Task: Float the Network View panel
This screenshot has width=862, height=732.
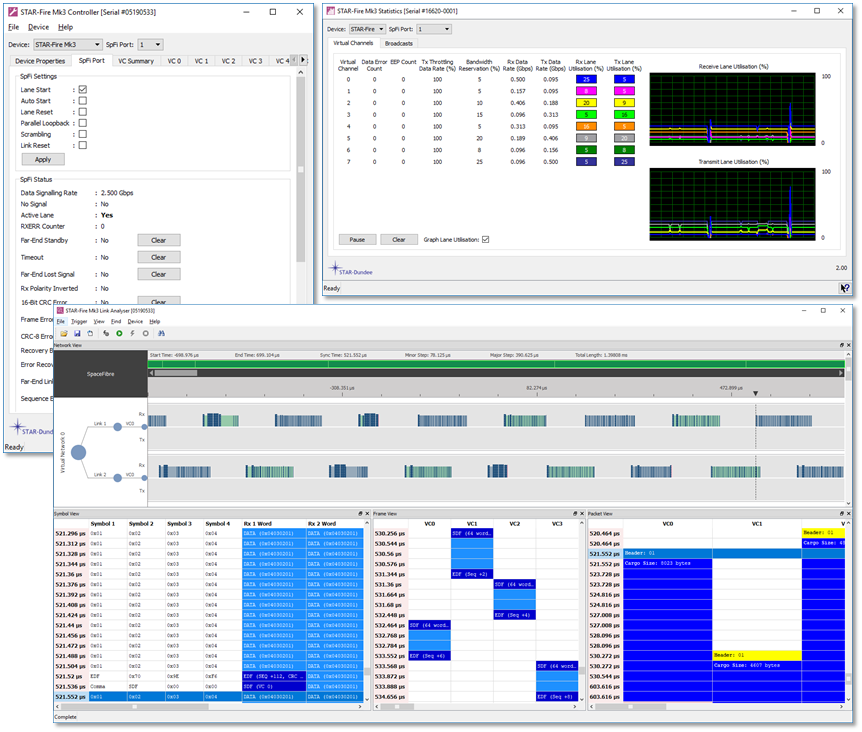Action: click(842, 345)
